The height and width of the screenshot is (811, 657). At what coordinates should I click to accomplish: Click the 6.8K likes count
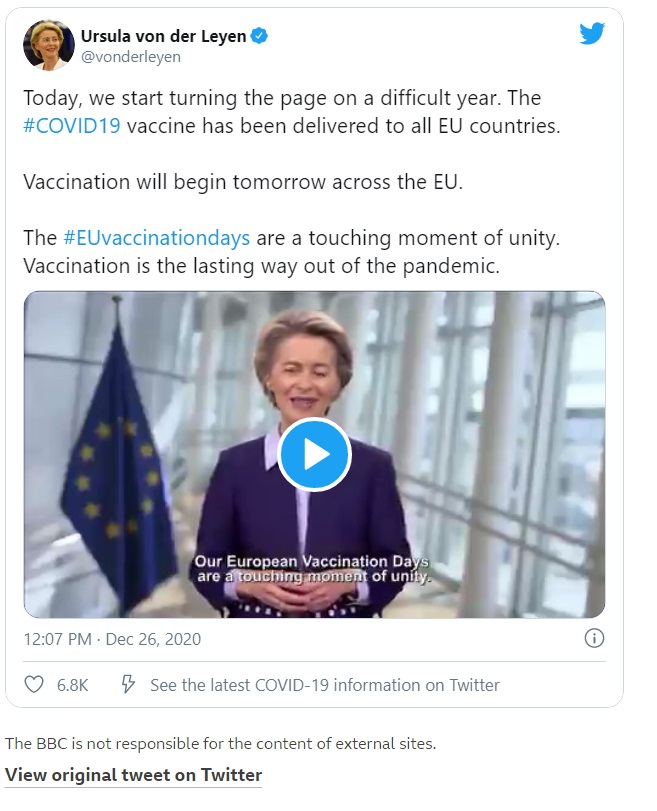[72, 685]
